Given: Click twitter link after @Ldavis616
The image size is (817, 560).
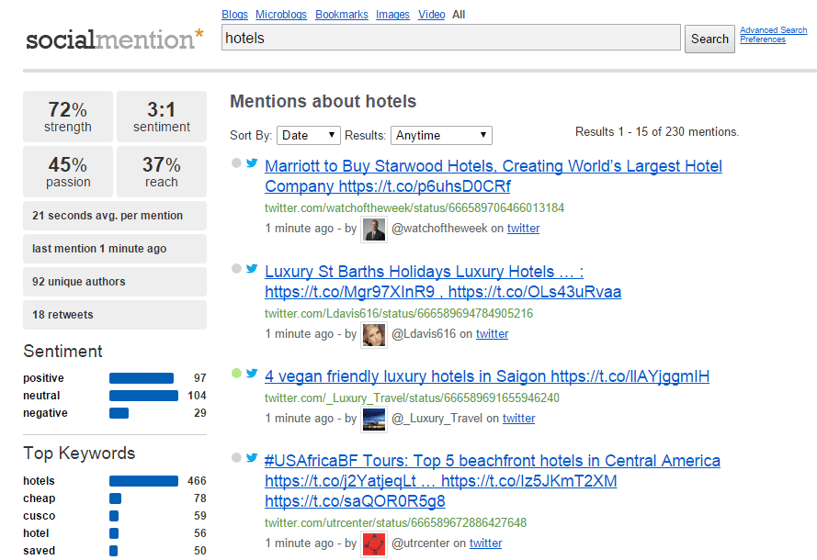Looking at the screenshot, I should tap(492, 334).
